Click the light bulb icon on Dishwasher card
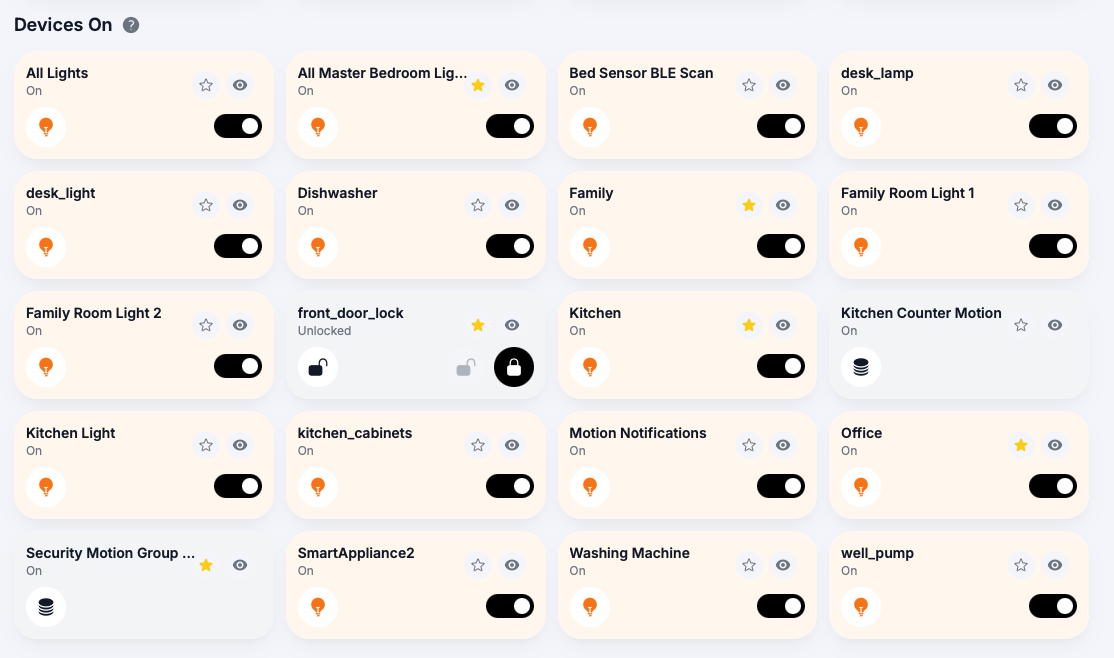The height and width of the screenshot is (658, 1114). tap(318, 246)
